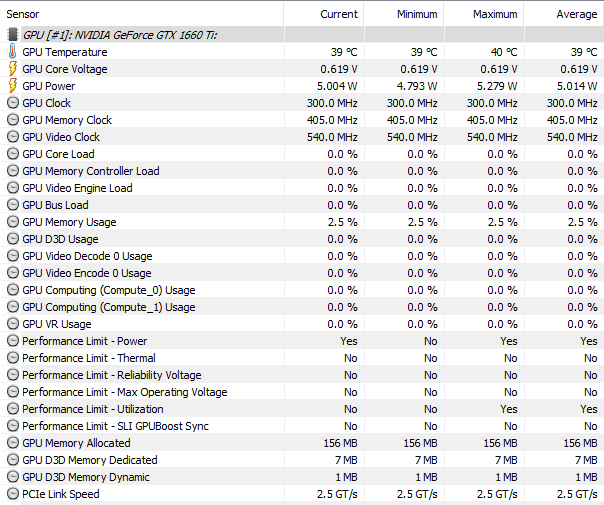Viewport: 604px width, 505px height.
Task: Click the gauge icon beside GPU Core Load
Action: click(13, 154)
